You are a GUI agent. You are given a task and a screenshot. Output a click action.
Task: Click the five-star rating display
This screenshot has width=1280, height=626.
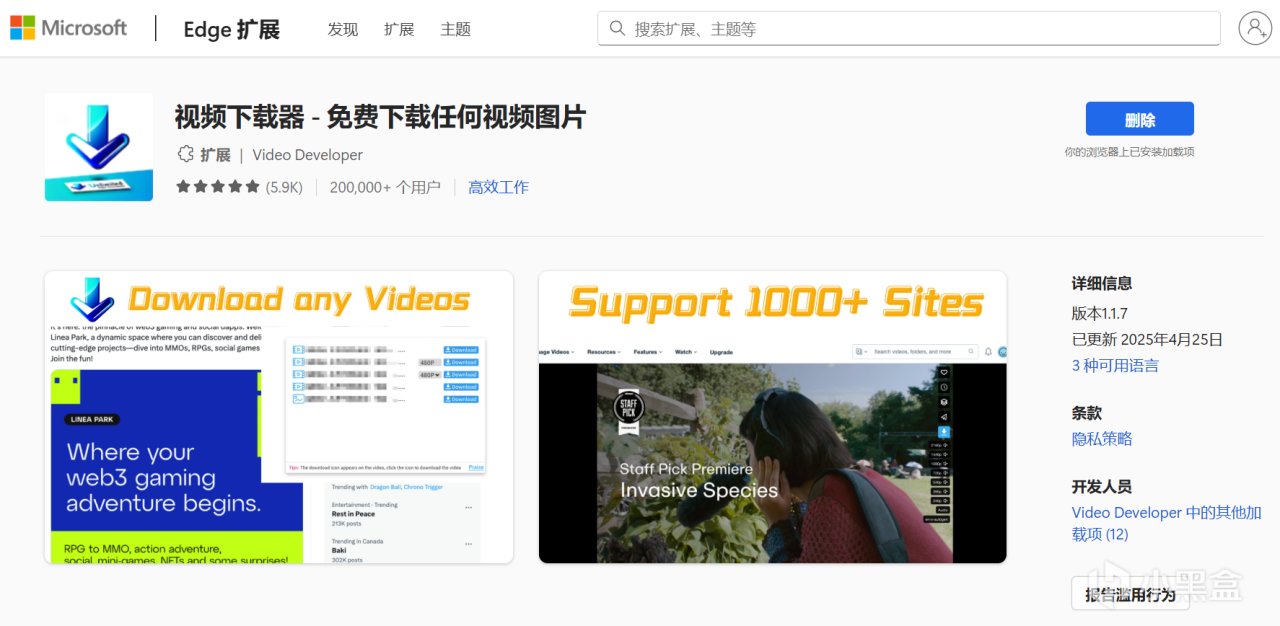coord(218,187)
